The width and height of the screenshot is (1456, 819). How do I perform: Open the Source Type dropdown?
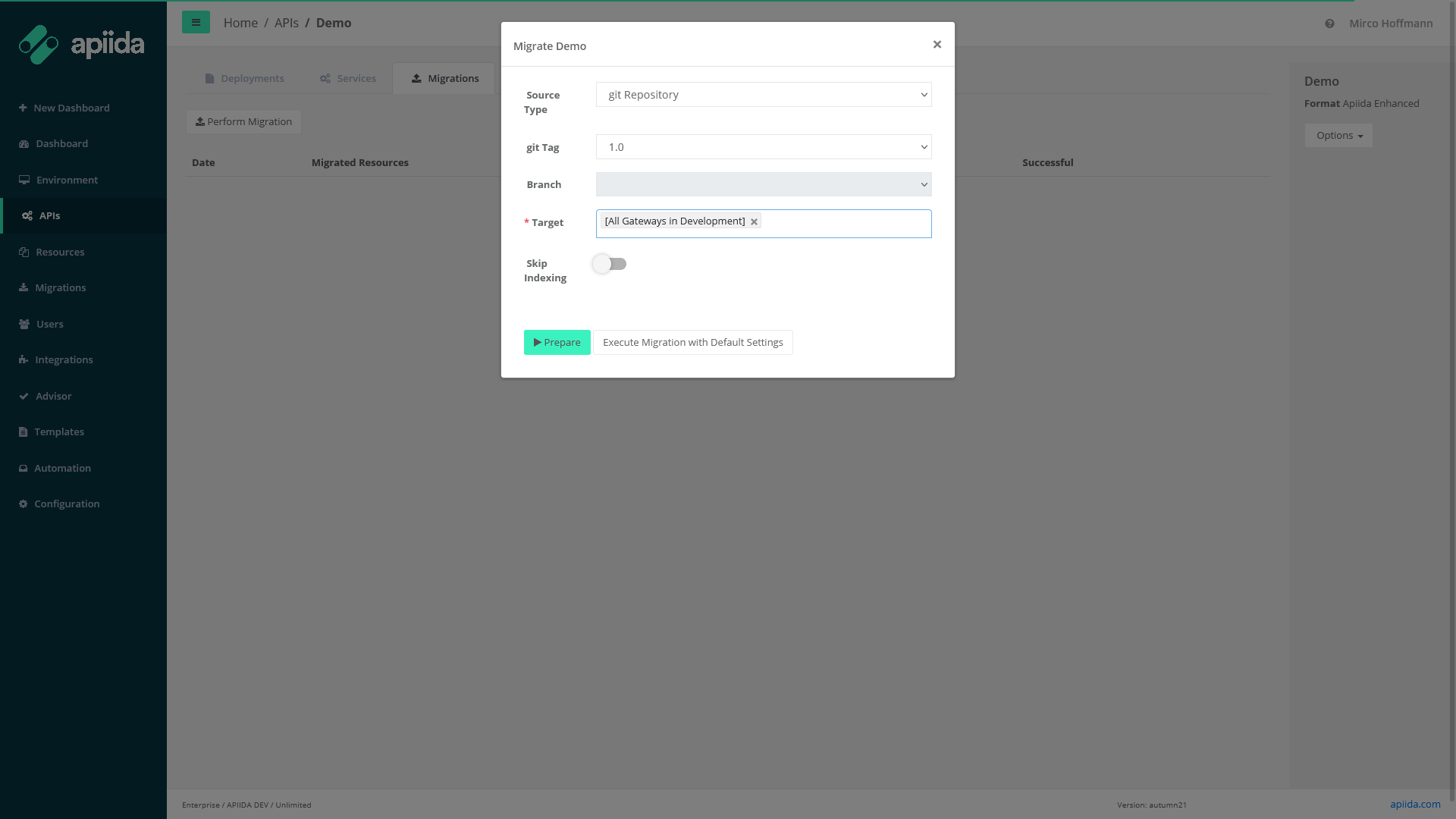(763, 95)
